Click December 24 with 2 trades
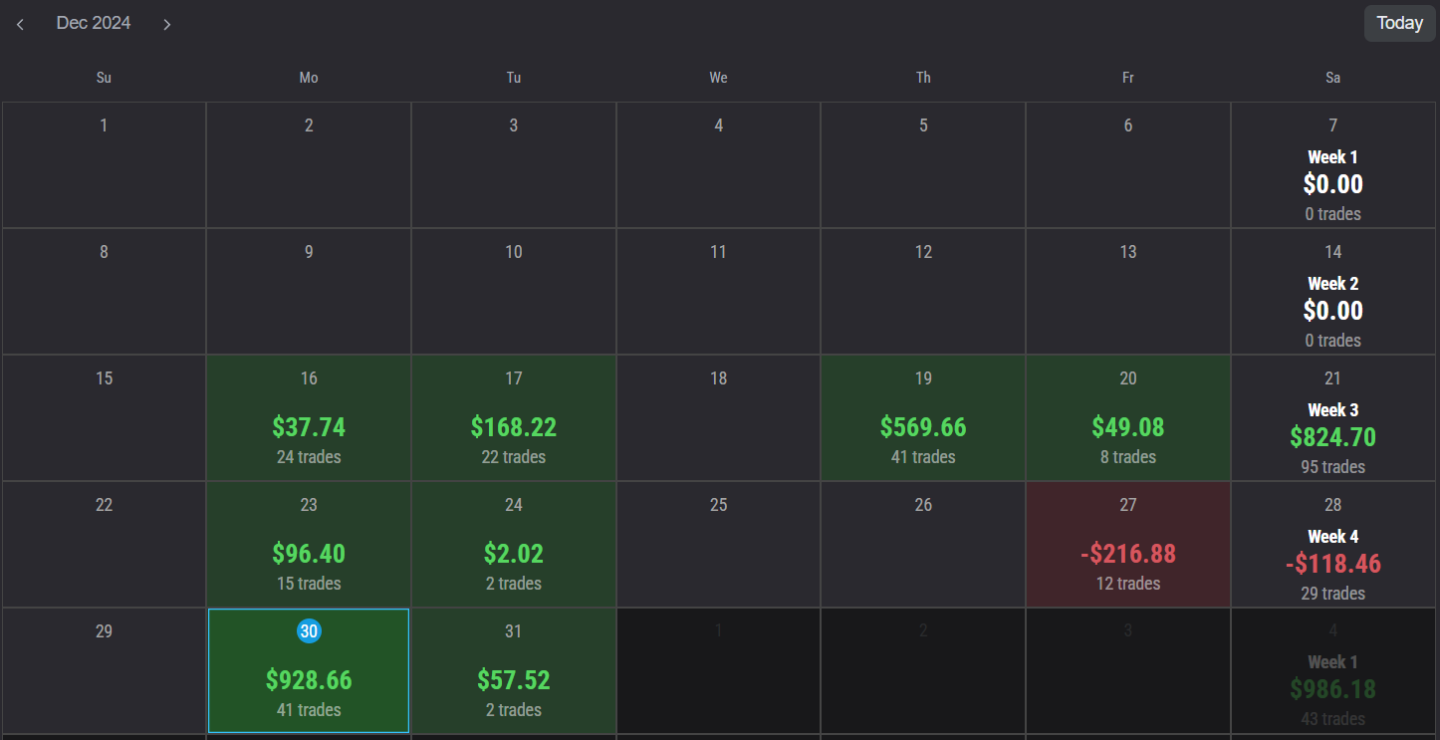 (x=513, y=544)
